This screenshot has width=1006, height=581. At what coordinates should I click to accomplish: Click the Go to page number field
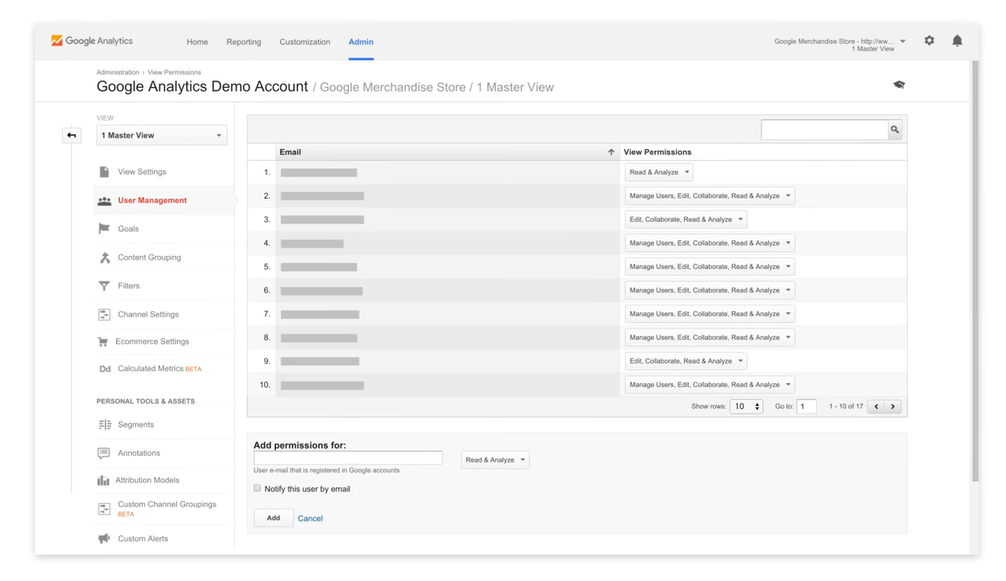click(x=806, y=406)
